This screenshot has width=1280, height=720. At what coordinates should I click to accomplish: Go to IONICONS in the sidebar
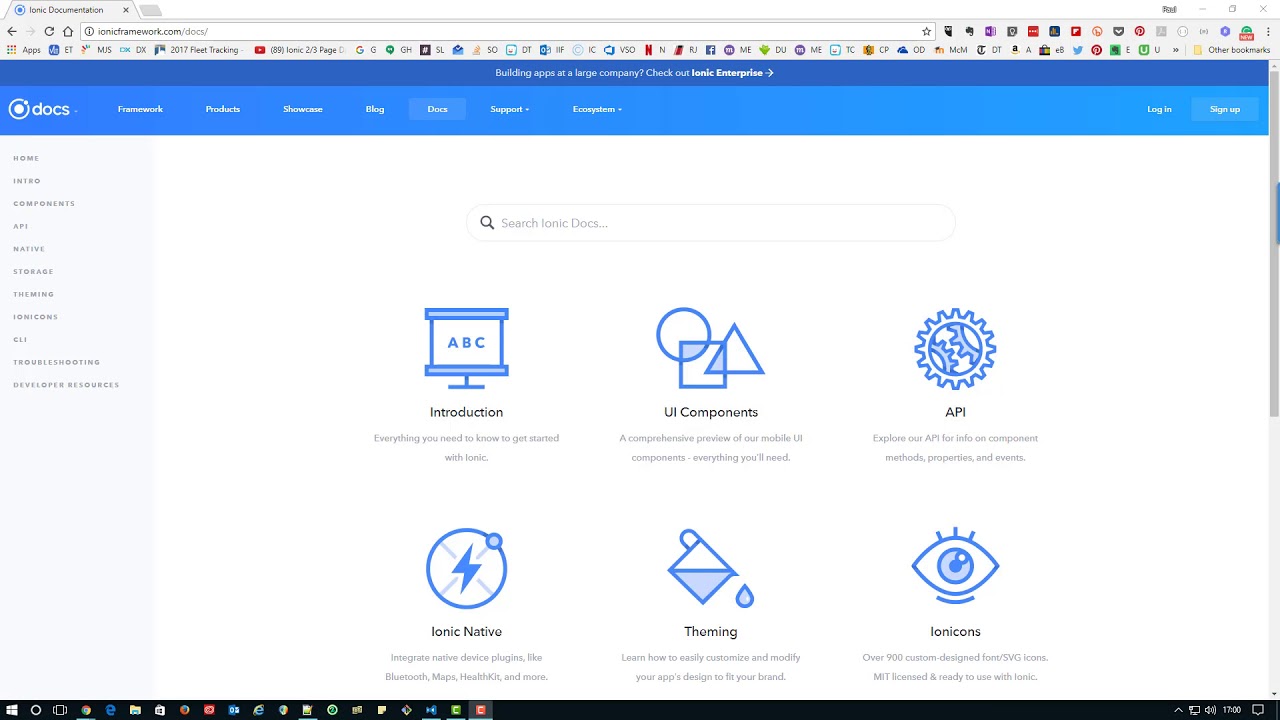coord(36,317)
